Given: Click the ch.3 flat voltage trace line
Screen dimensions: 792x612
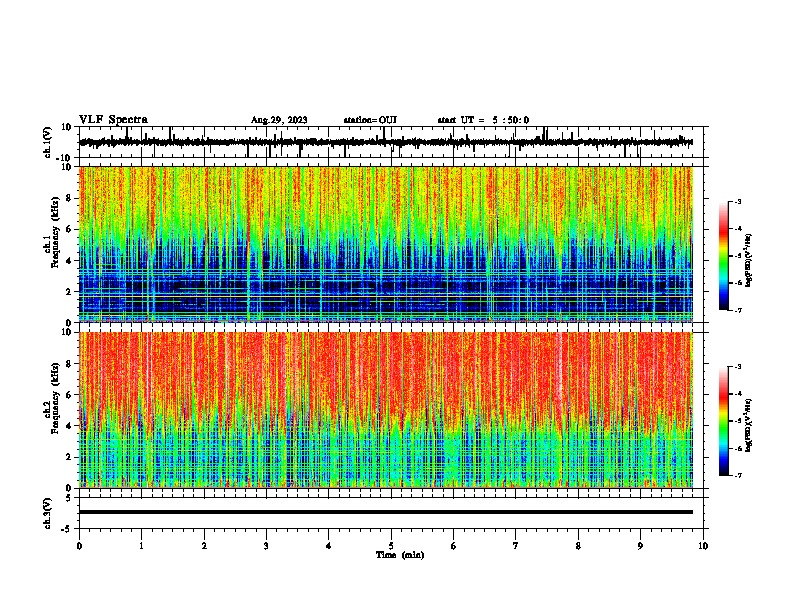Looking at the screenshot, I should click(x=386, y=512).
